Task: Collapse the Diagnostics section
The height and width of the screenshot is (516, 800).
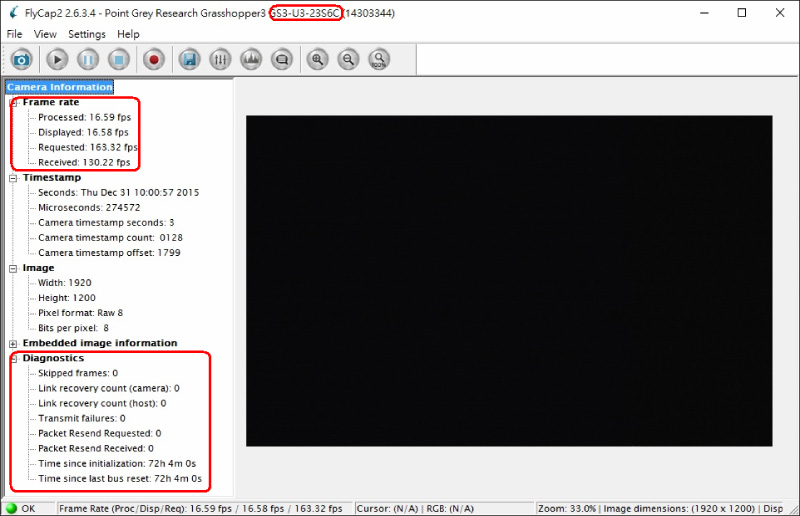Action: pos(13,358)
